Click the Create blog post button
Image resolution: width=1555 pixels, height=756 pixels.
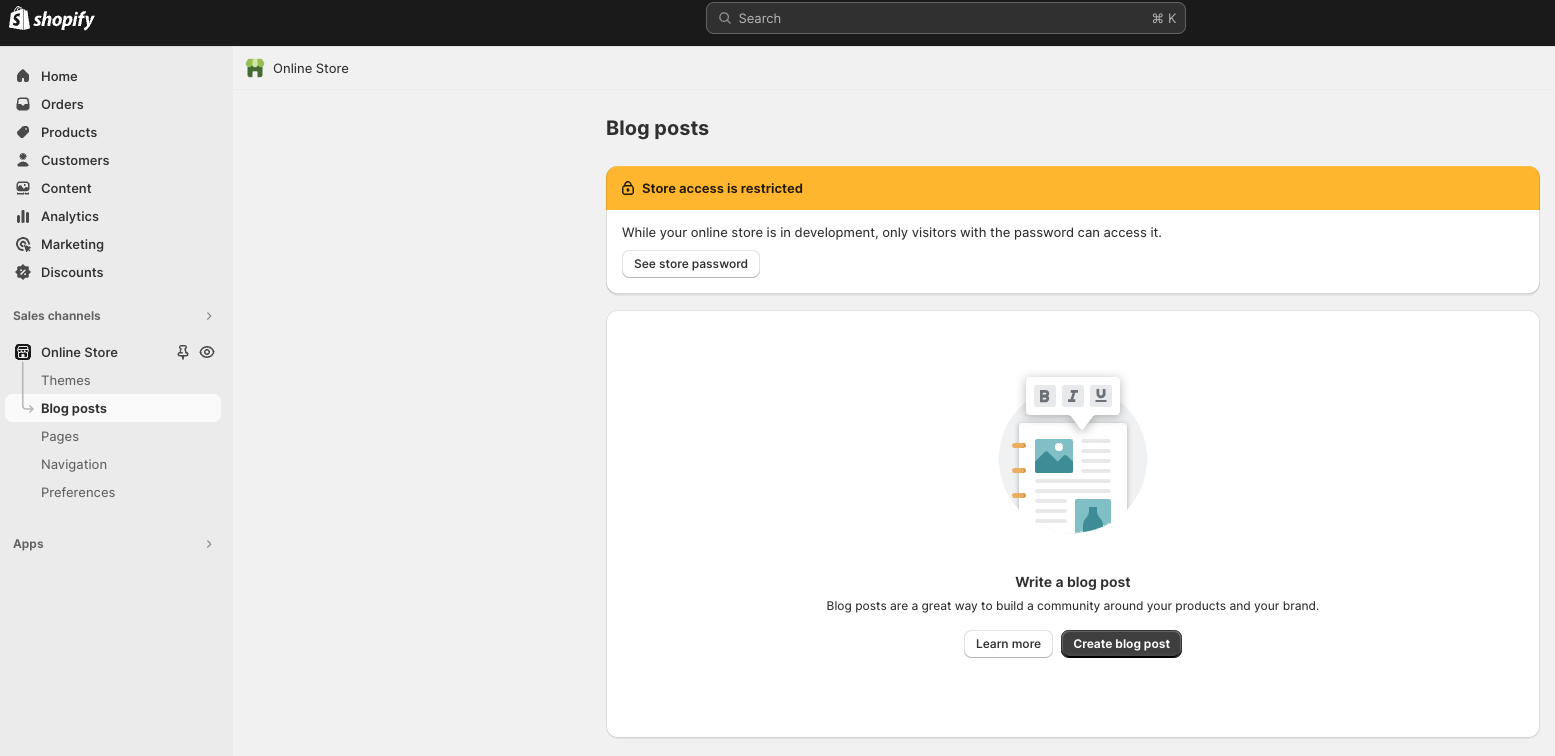[1121, 644]
